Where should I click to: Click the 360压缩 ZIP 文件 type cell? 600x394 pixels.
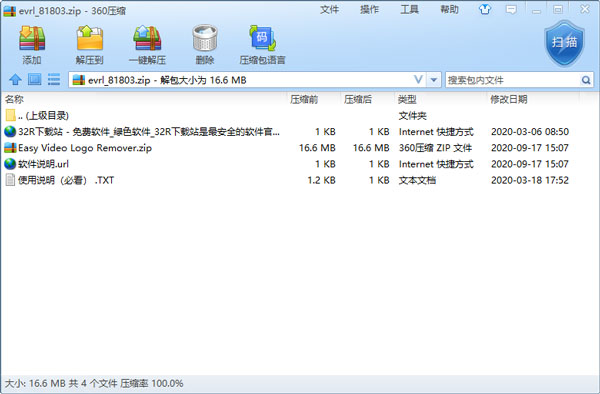pos(435,148)
